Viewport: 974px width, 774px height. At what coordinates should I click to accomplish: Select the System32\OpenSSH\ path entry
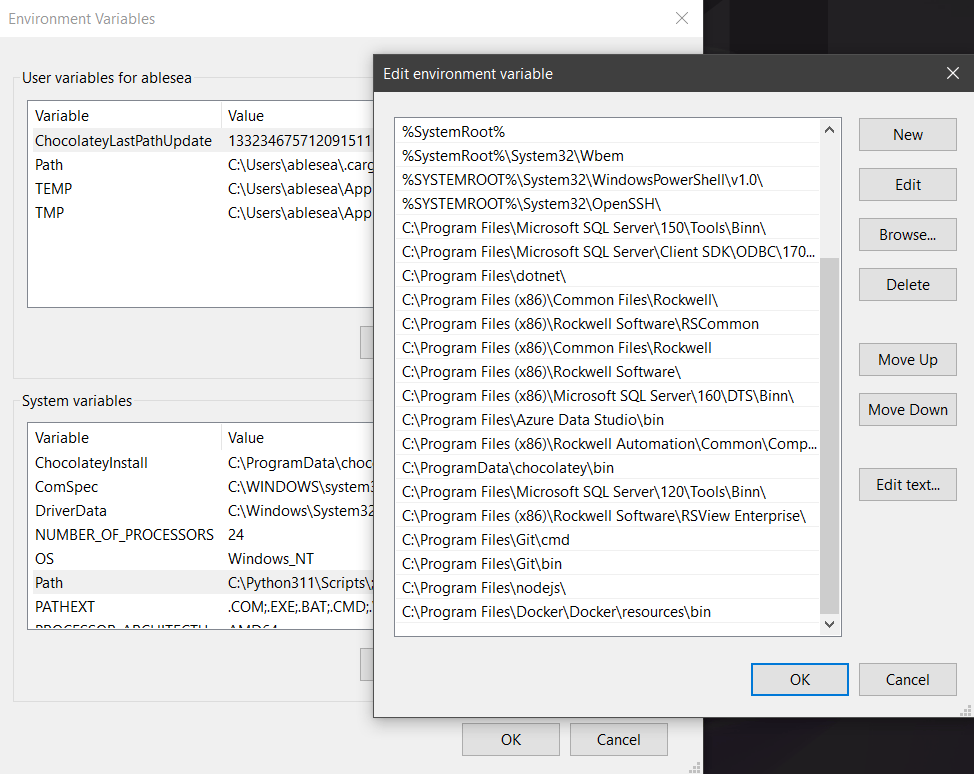tap(608, 204)
